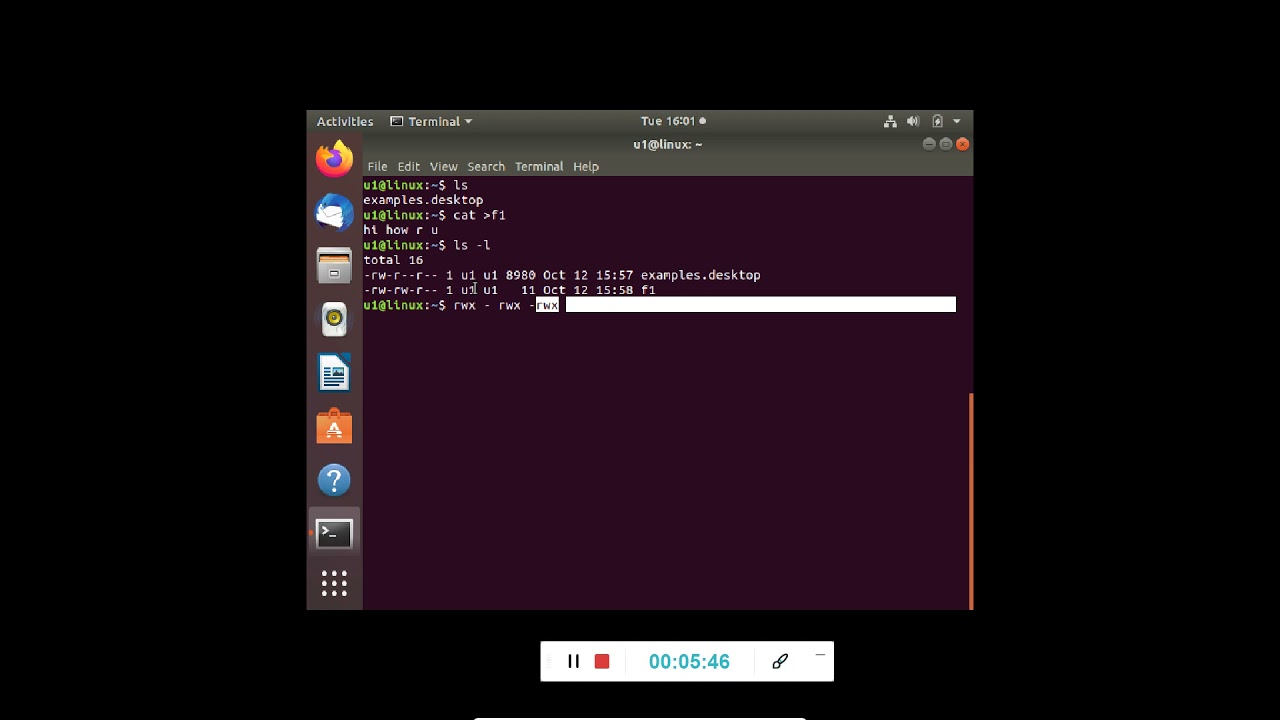Minimize the recorder control bar
Viewport: 1280px width, 720px height.
click(x=820, y=655)
